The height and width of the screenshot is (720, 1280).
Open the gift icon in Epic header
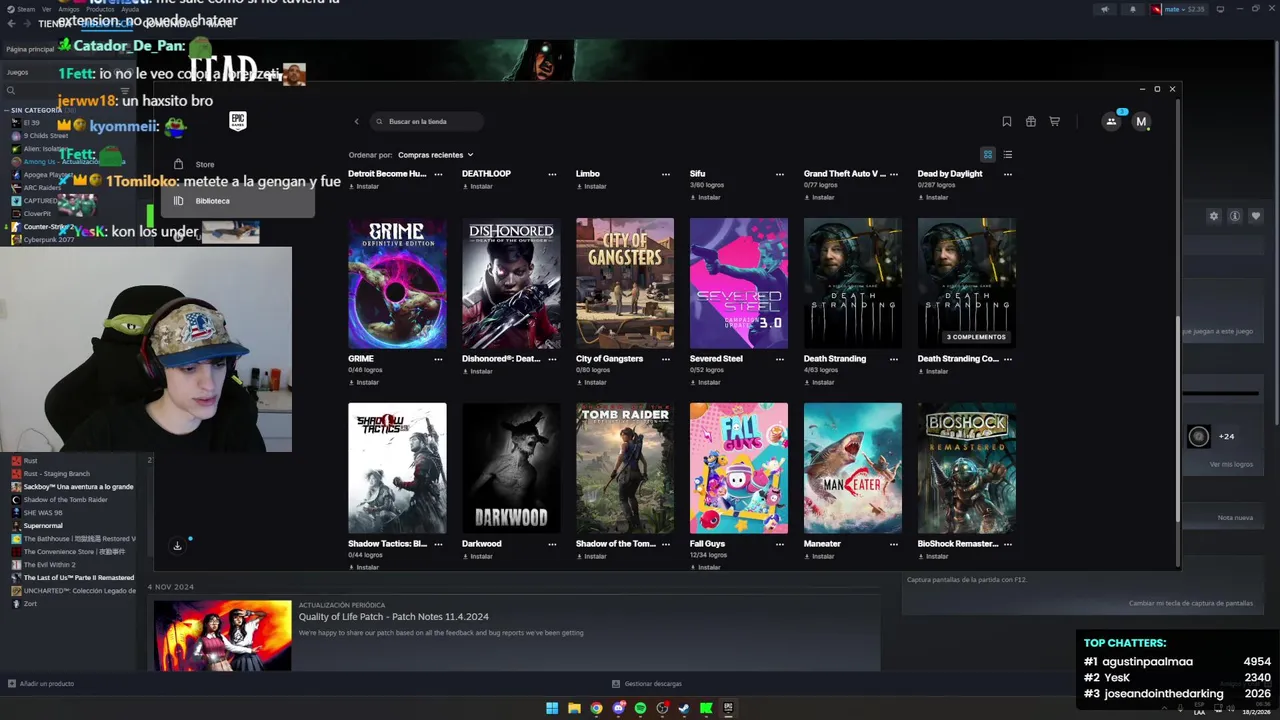click(x=1031, y=122)
